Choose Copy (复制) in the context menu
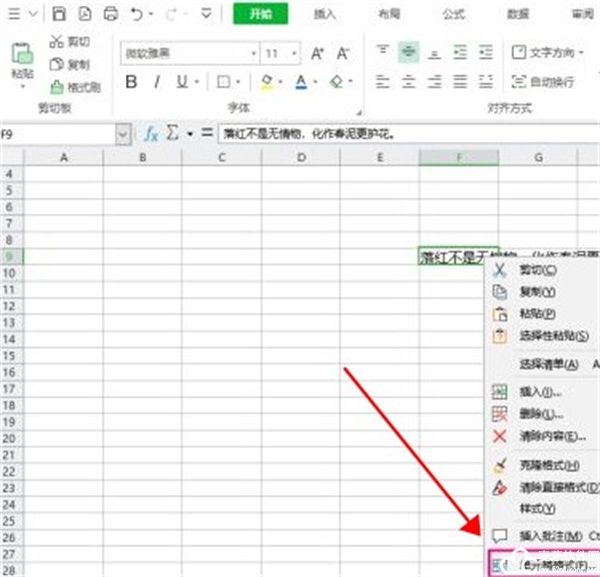This screenshot has width=600, height=577. pyautogui.click(x=537, y=292)
